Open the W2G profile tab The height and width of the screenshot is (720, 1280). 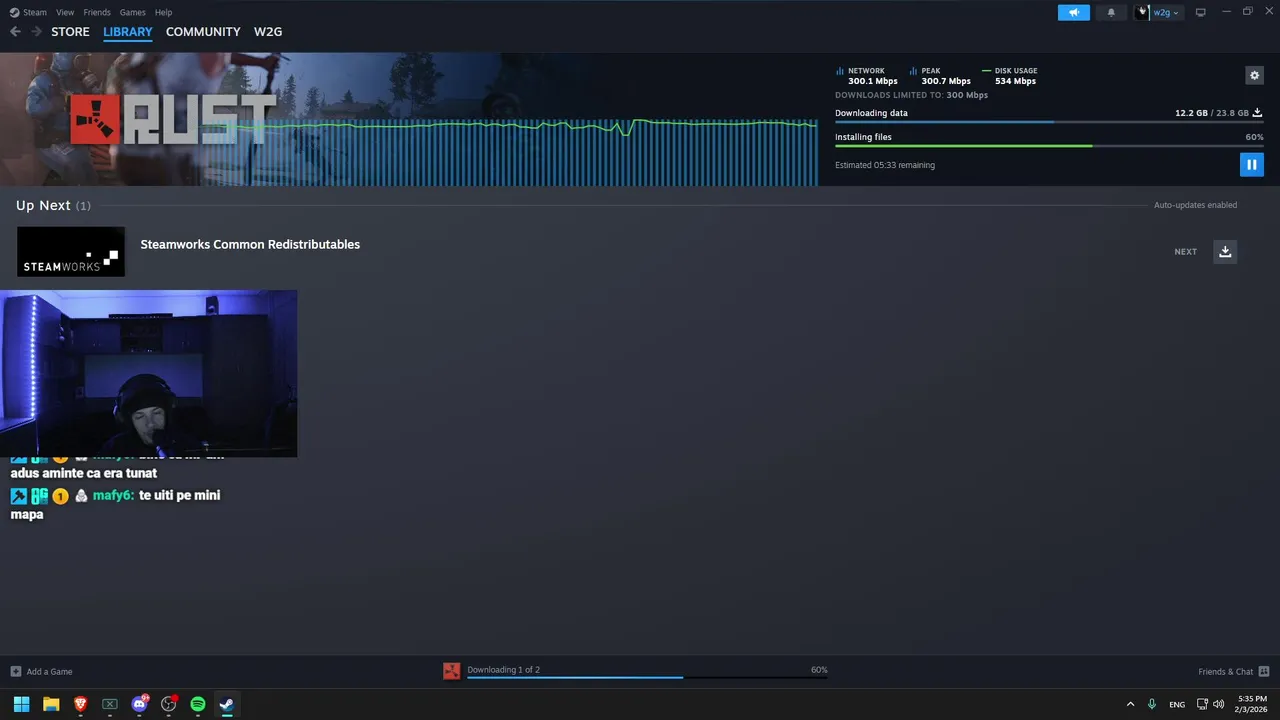click(268, 32)
